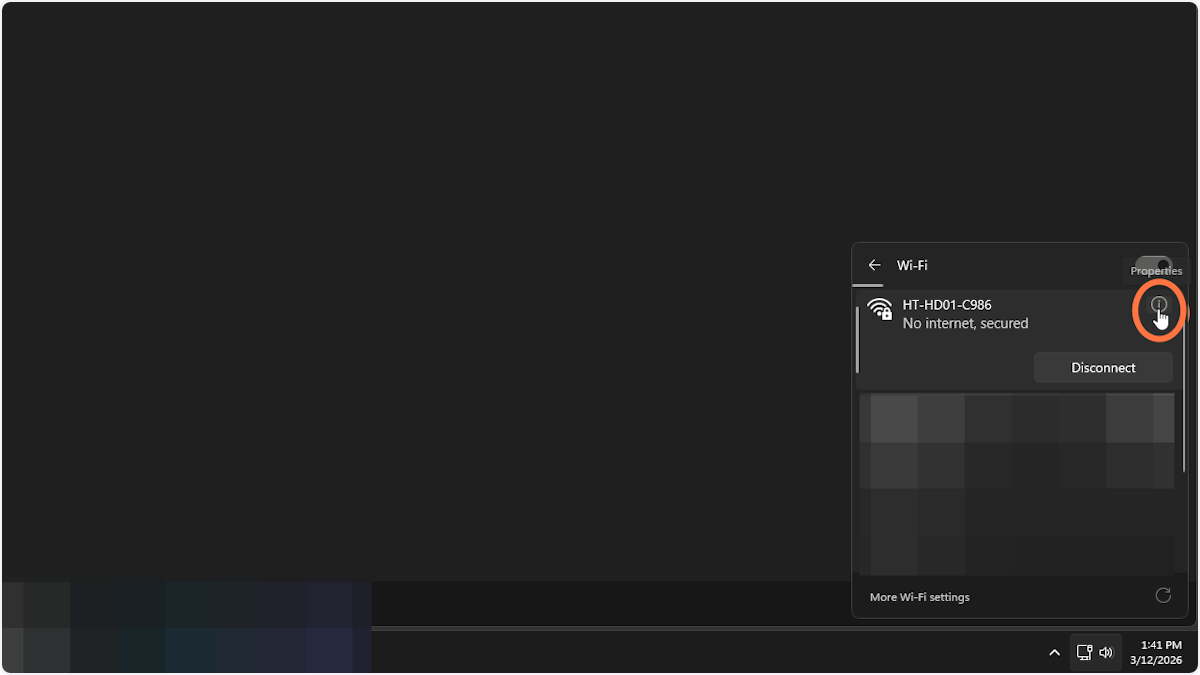Open HT-HD01-C986 details via the info icon

[x=1158, y=305]
